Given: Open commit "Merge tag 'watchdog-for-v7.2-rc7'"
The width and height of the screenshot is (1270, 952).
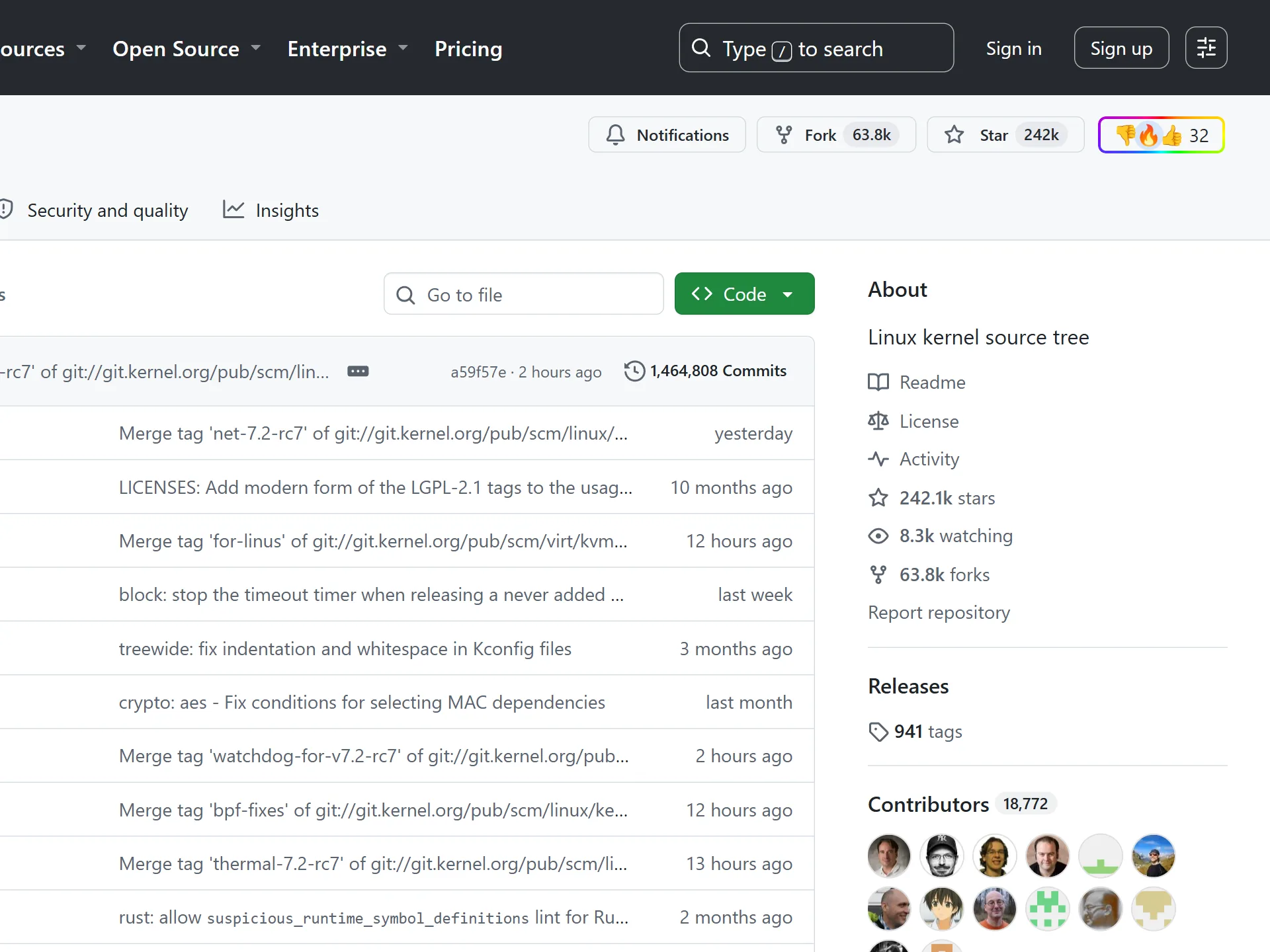Looking at the screenshot, I should pyautogui.click(x=374, y=756).
